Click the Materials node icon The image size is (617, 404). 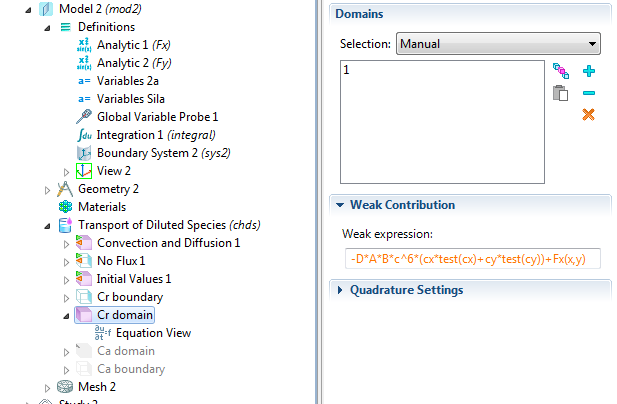(65, 207)
